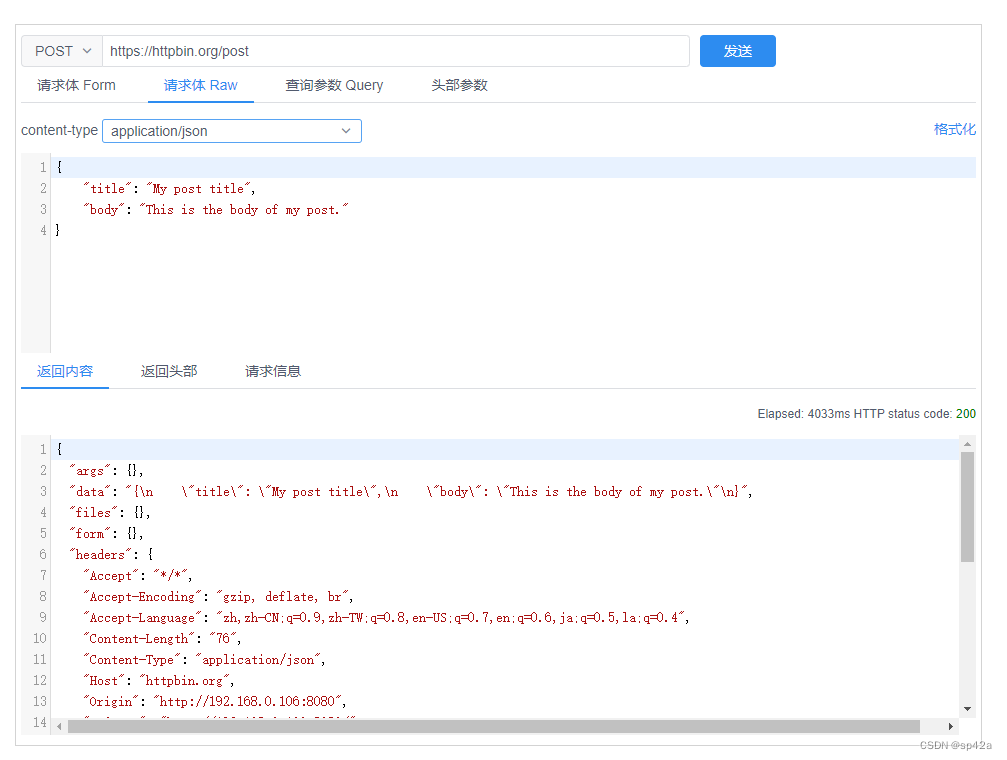Click the content-type label
The image size is (1007, 760).
(60, 130)
